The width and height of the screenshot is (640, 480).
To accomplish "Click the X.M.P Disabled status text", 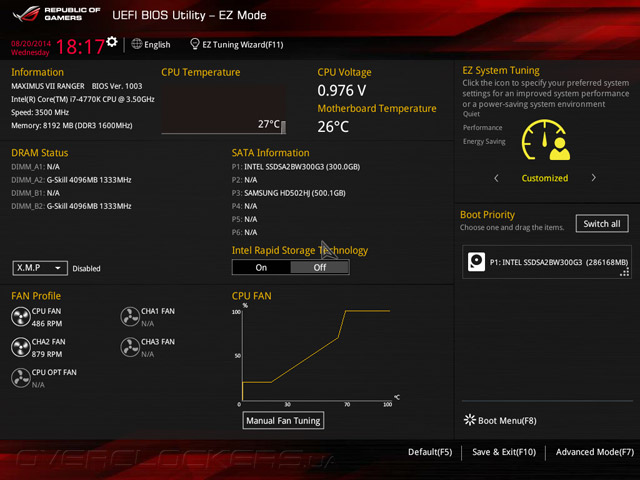I will [x=87, y=269].
